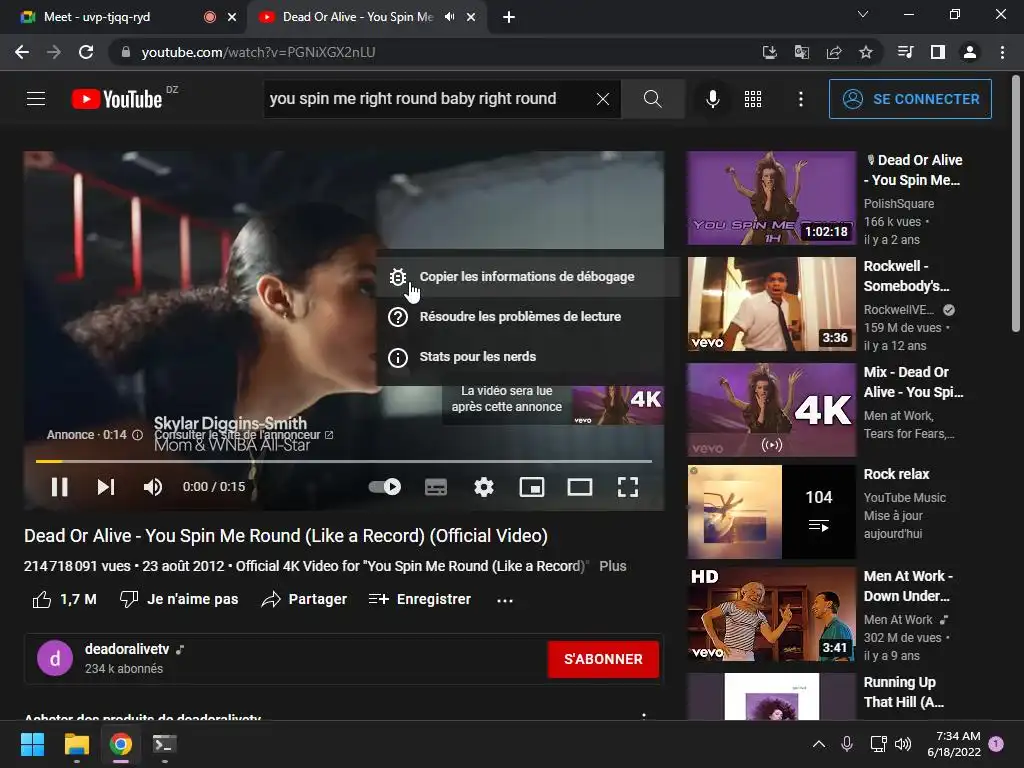Open Windows Start menu

[32, 744]
